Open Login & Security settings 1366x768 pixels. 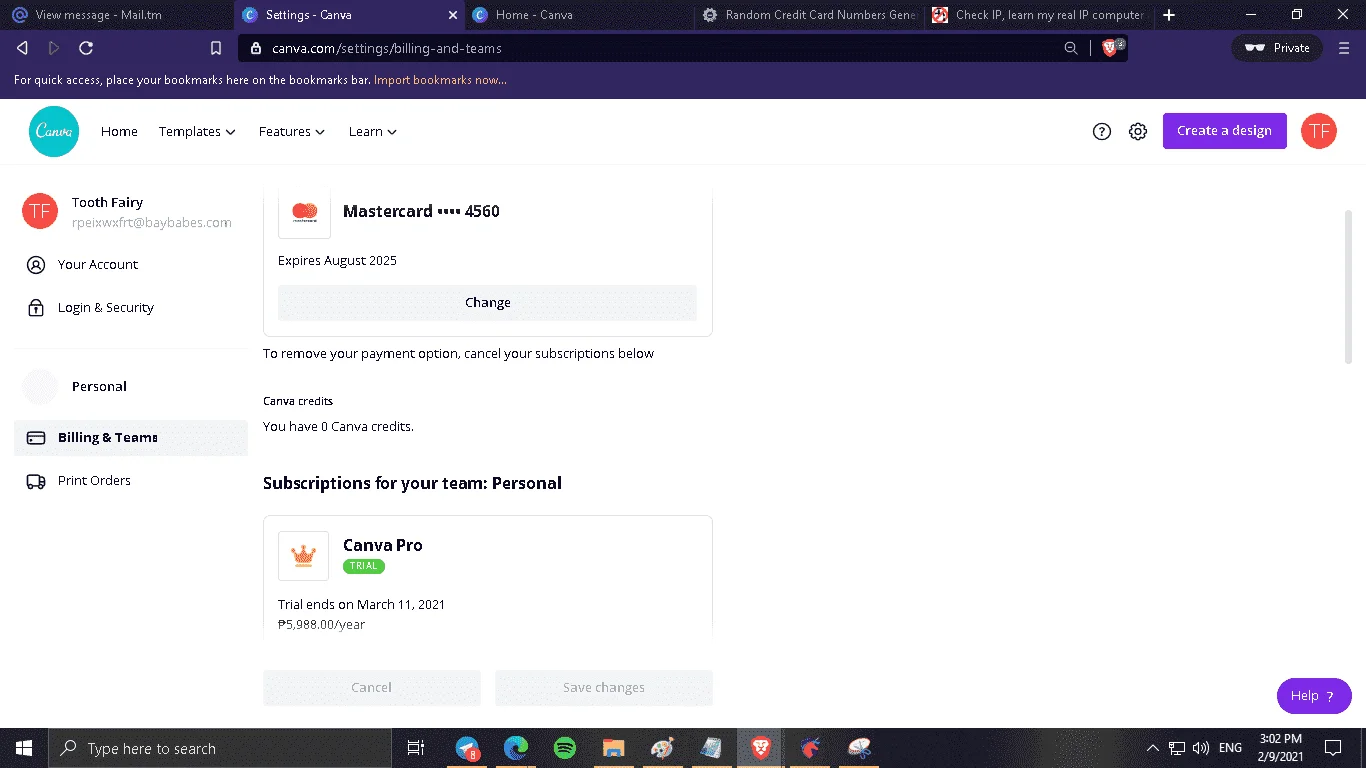coord(131,308)
